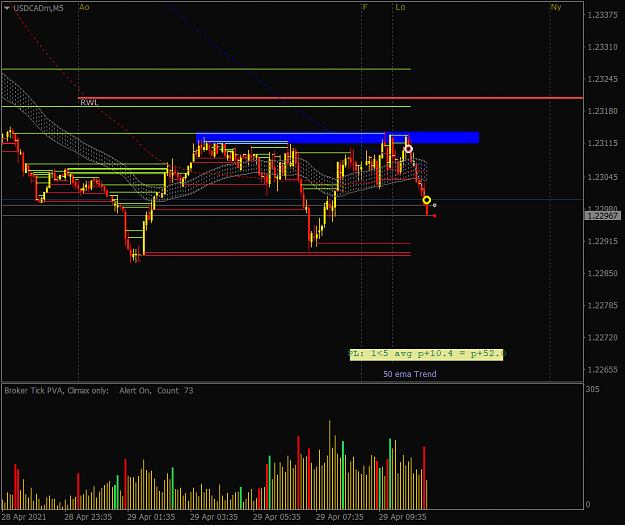Click price scale value 1.23245
625x525 pixels.
[x=602, y=79]
